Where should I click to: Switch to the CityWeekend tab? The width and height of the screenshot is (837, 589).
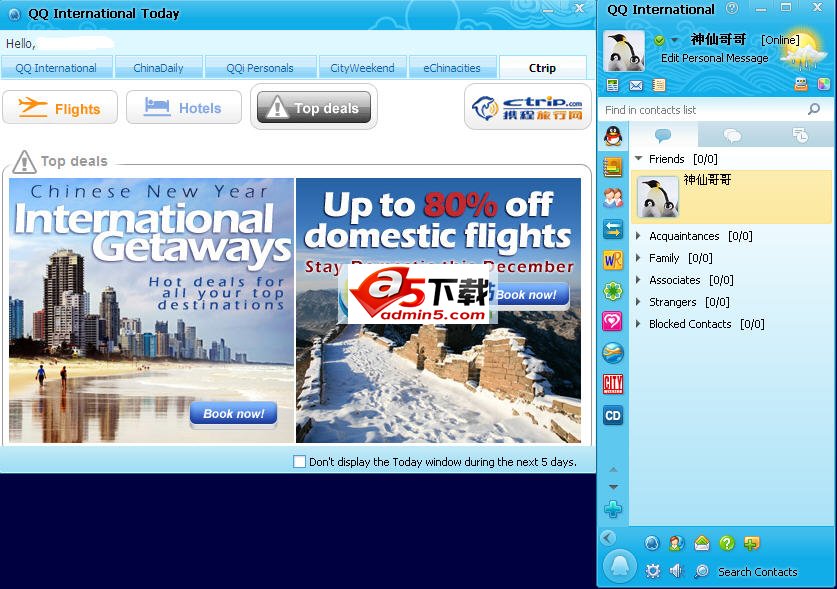point(362,68)
